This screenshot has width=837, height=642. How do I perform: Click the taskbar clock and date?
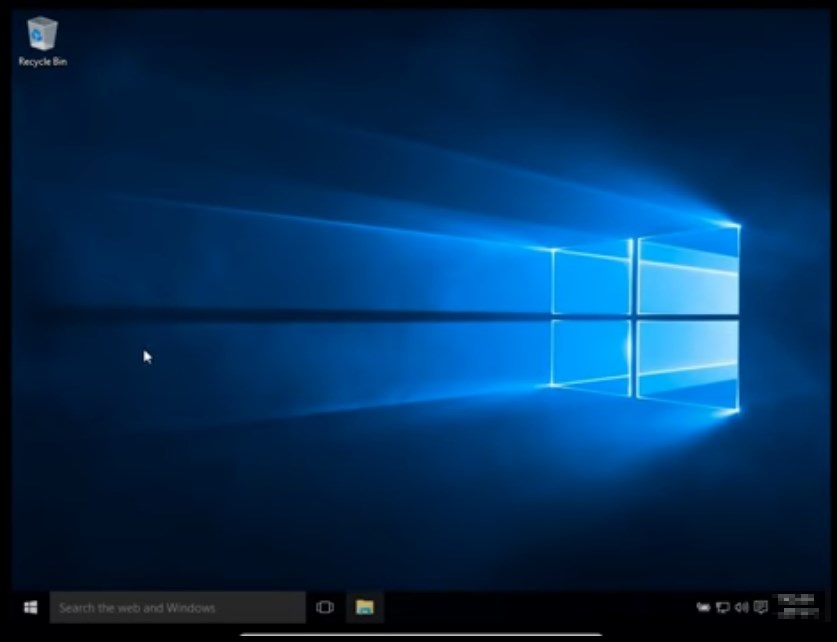point(798,607)
